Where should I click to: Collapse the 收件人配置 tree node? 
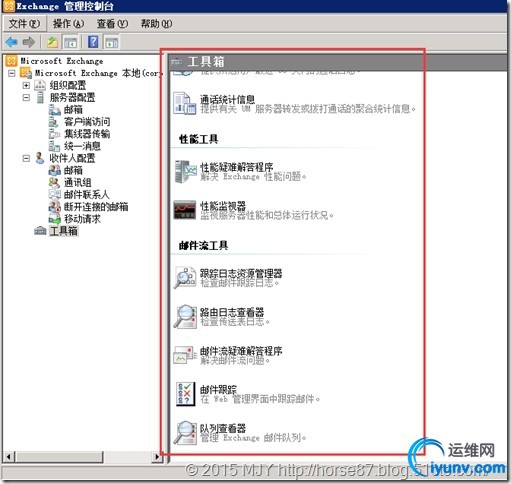pos(26,158)
